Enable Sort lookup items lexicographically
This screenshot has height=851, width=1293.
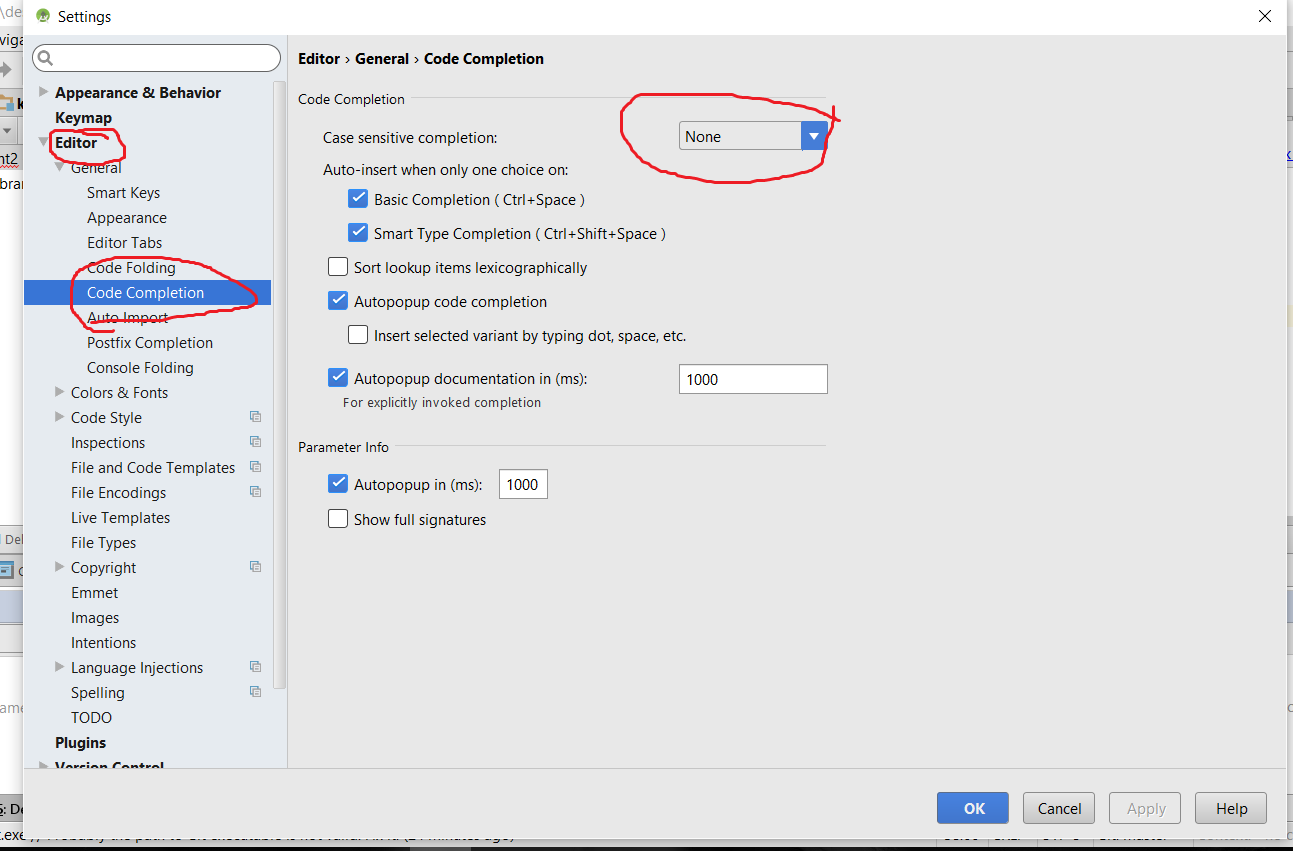[x=338, y=268]
